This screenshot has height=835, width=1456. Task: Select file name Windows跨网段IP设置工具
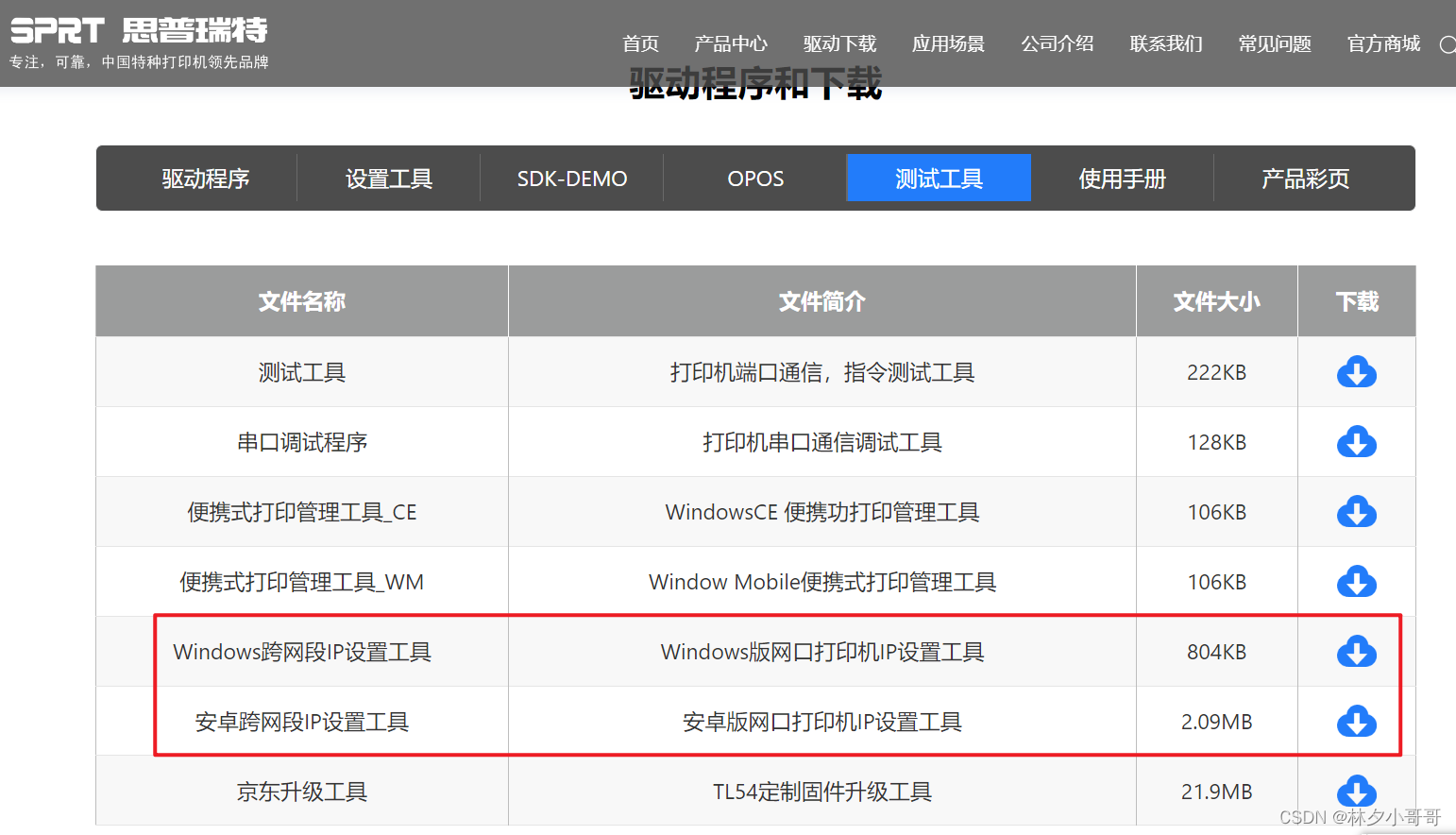(x=302, y=652)
